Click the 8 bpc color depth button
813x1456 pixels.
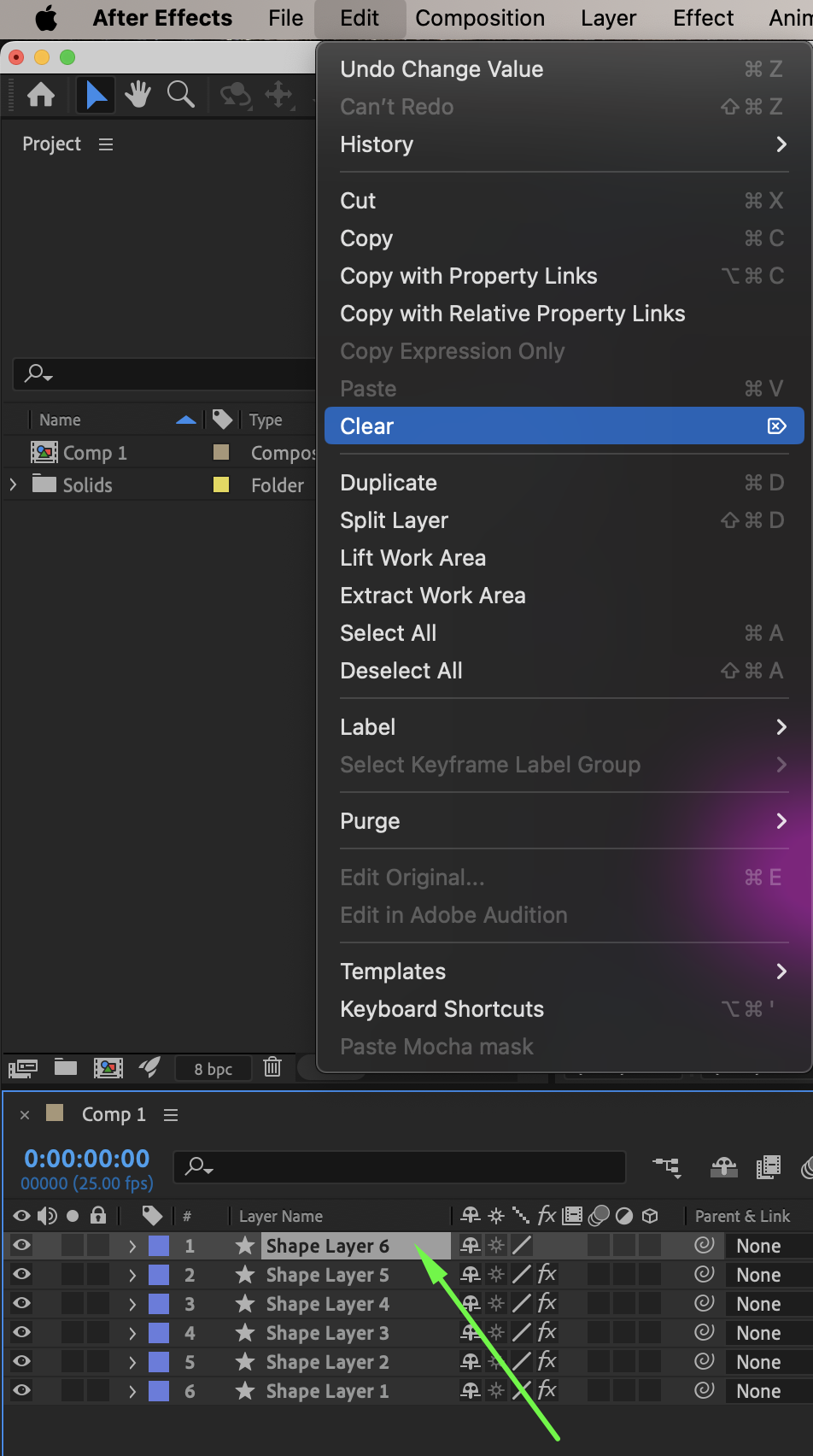click(213, 1068)
